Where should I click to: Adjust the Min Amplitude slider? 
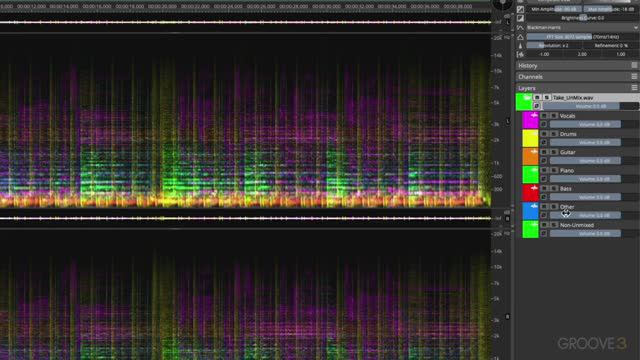[x=554, y=9]
